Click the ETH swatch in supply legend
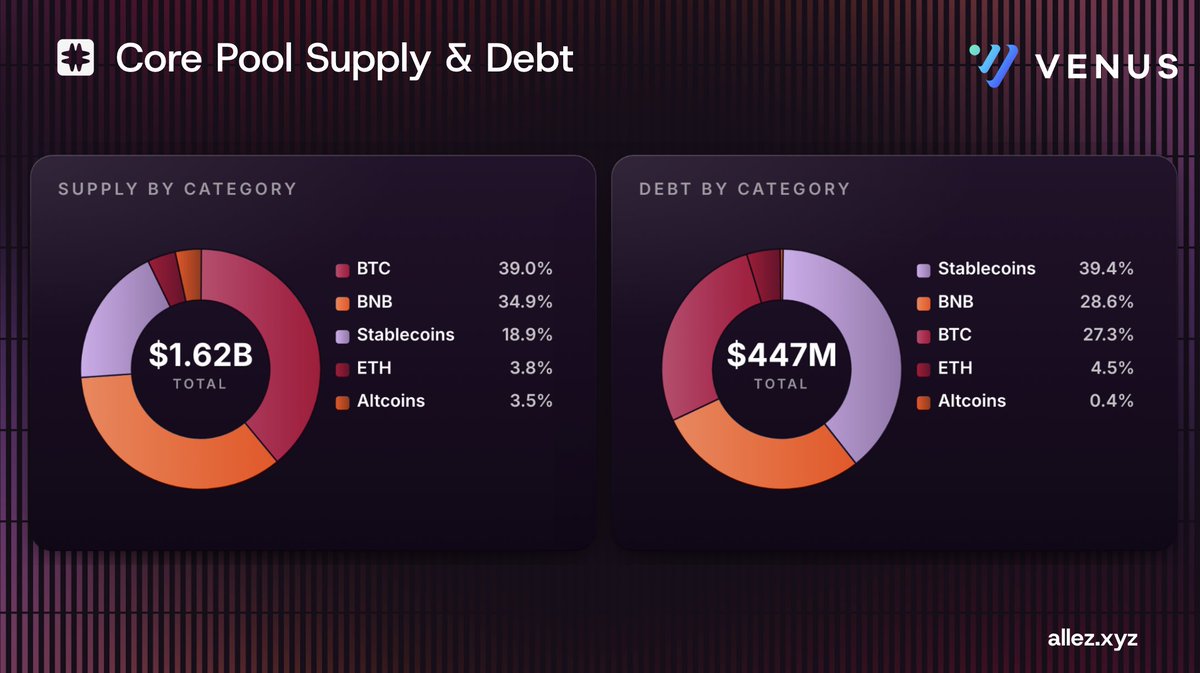This screenshot has width=1200, height=673. tap(342, 369)
